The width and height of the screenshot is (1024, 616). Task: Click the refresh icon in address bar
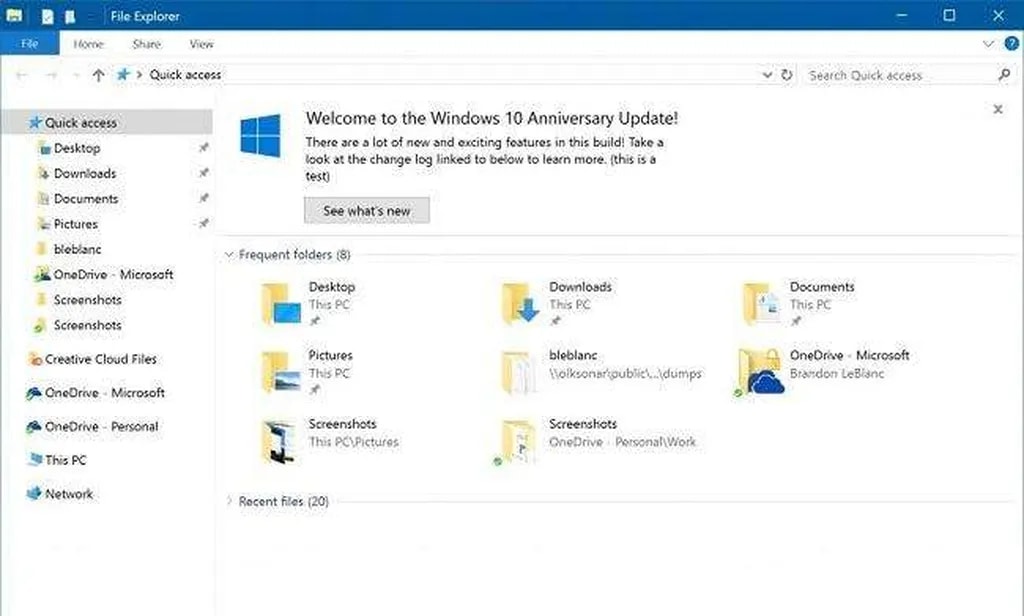click(x=787, y=75)
